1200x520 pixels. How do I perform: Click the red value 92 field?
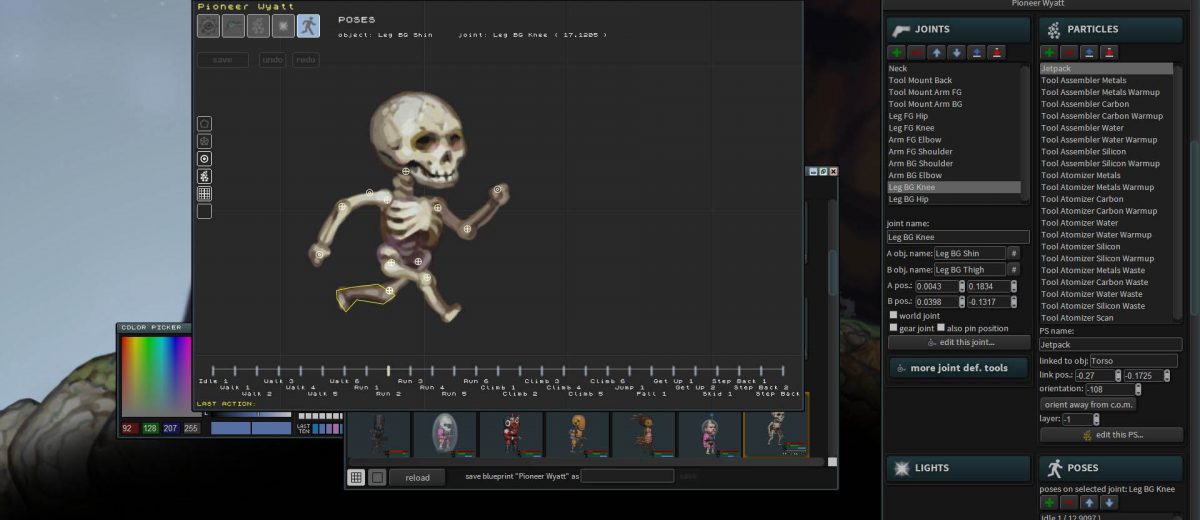point(128,428)
